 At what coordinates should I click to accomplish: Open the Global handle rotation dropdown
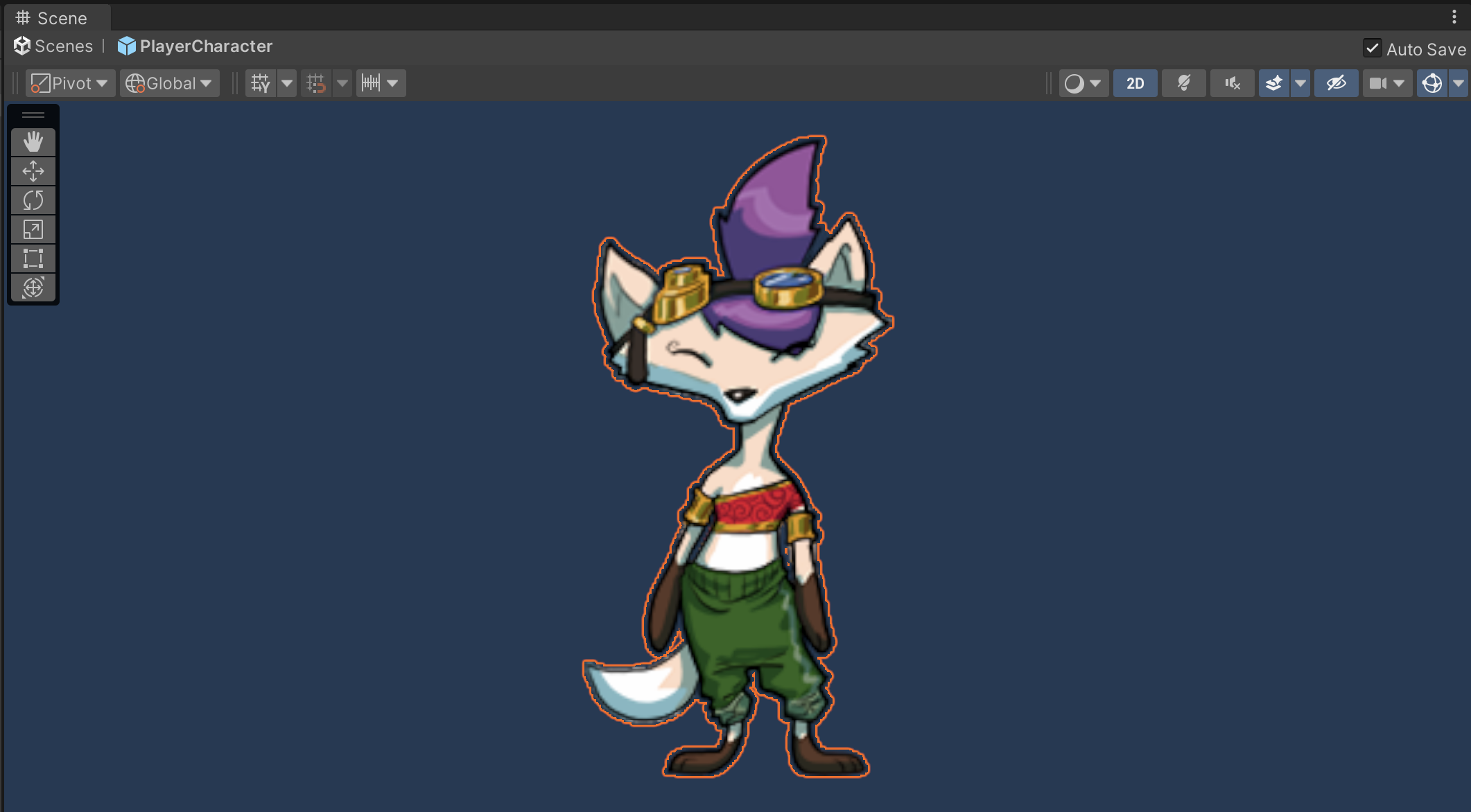[x=169, y=83]
